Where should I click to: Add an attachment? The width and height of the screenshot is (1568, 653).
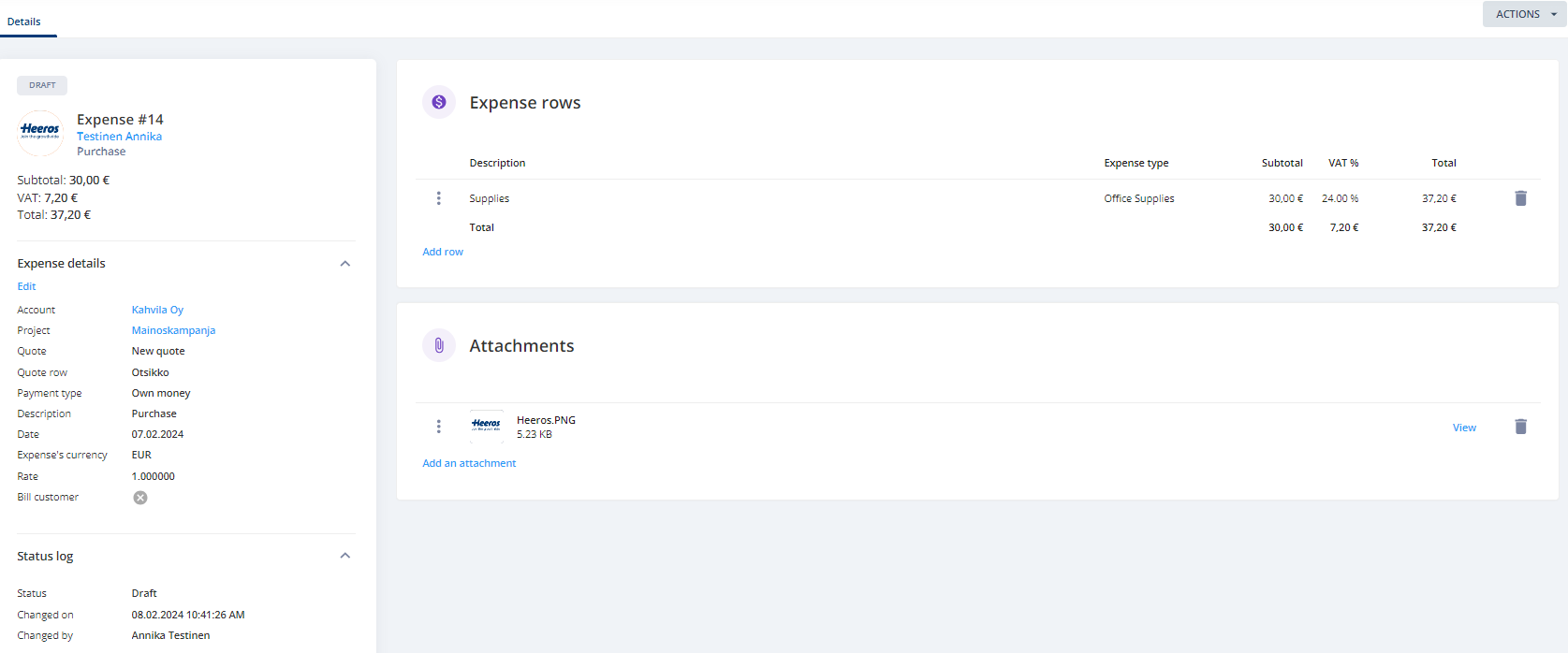[x=469, y=463]
